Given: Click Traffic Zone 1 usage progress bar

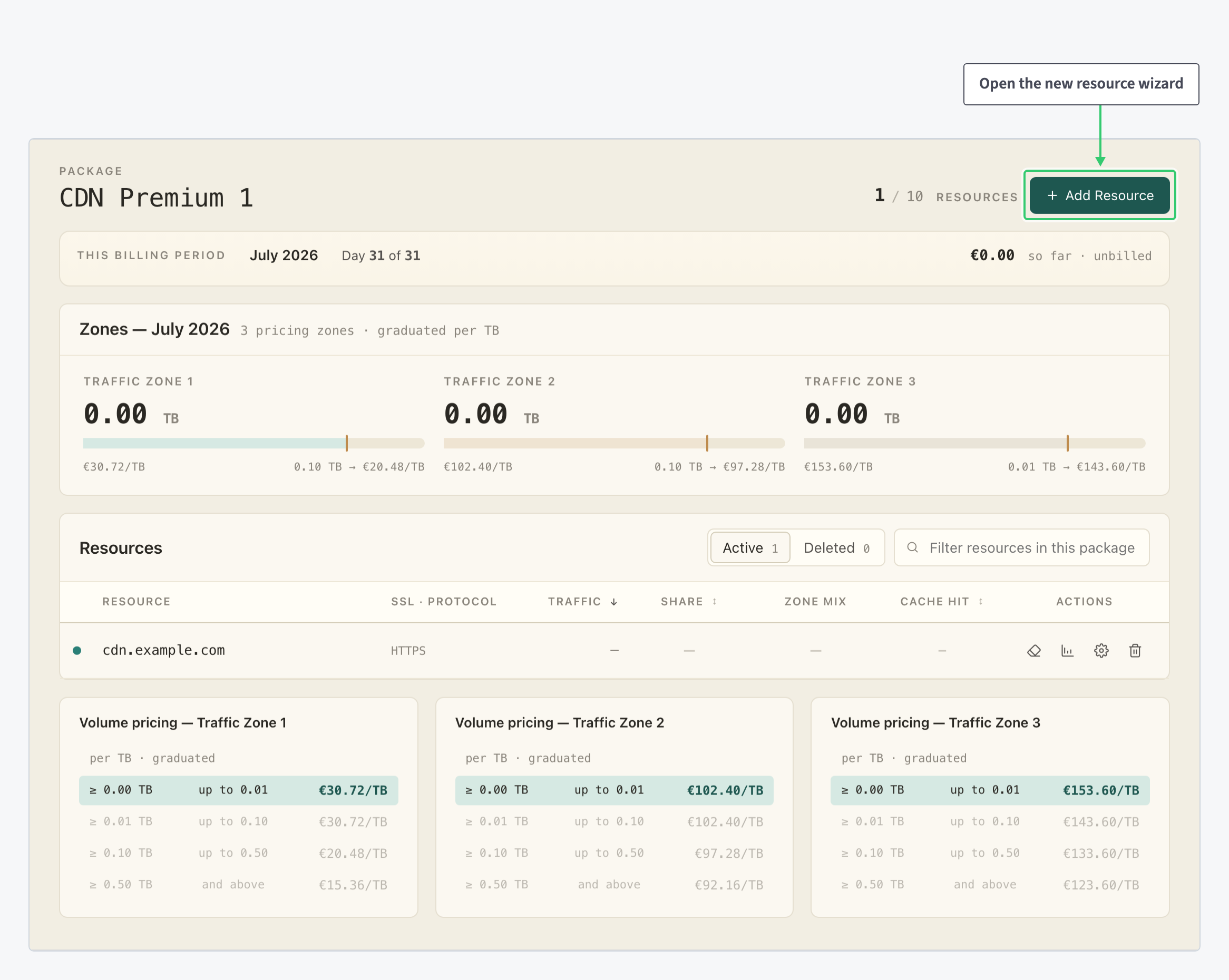Looking at the screenshot, I should (x=253, y=443).
